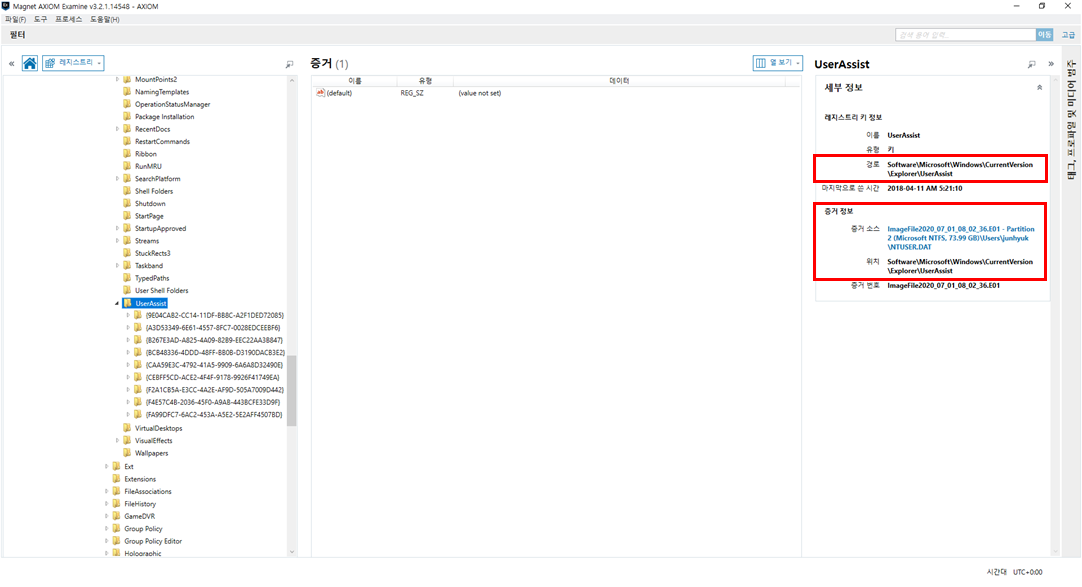Open the 도구 menu

click(41, 19)
